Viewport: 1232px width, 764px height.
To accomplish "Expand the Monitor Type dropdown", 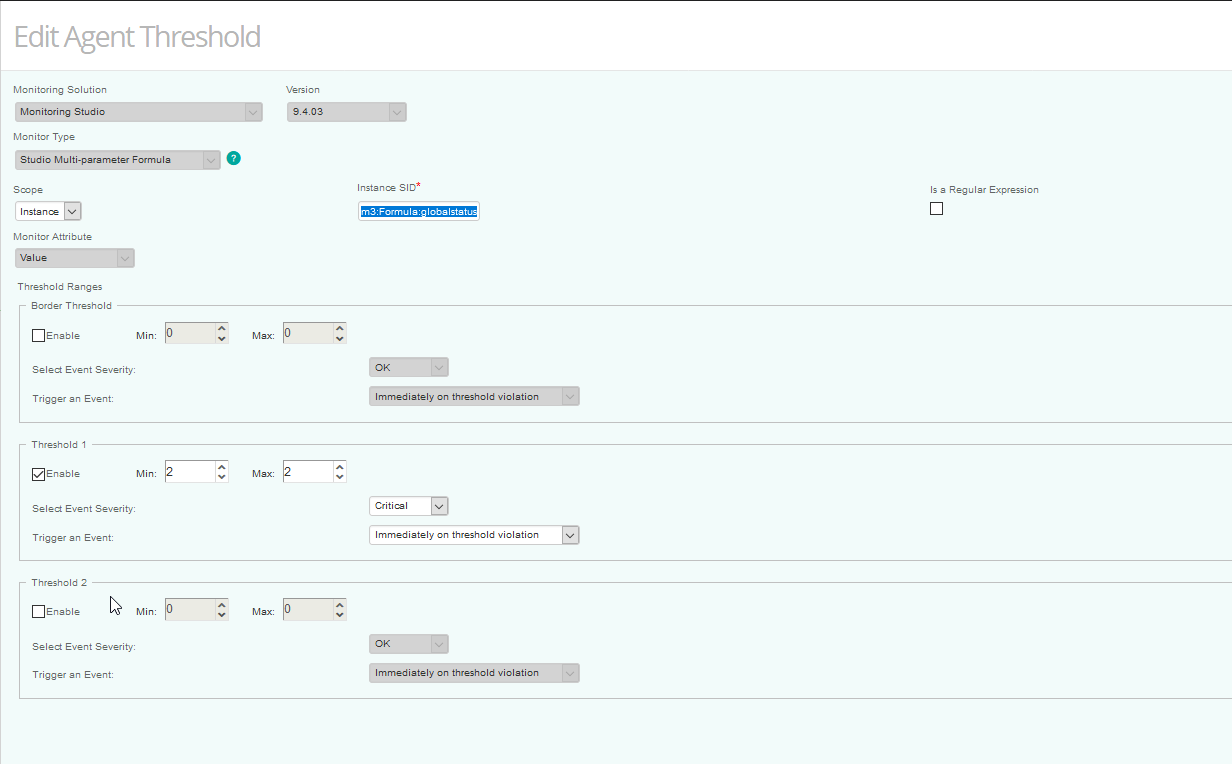I will click(x=117, y=160).
